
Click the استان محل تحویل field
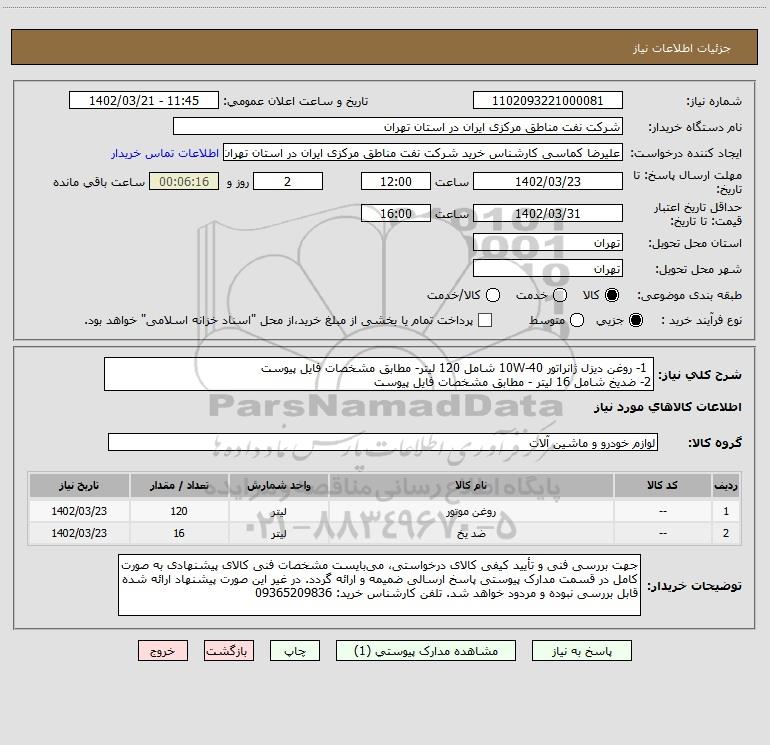click(x=548, y=243)
